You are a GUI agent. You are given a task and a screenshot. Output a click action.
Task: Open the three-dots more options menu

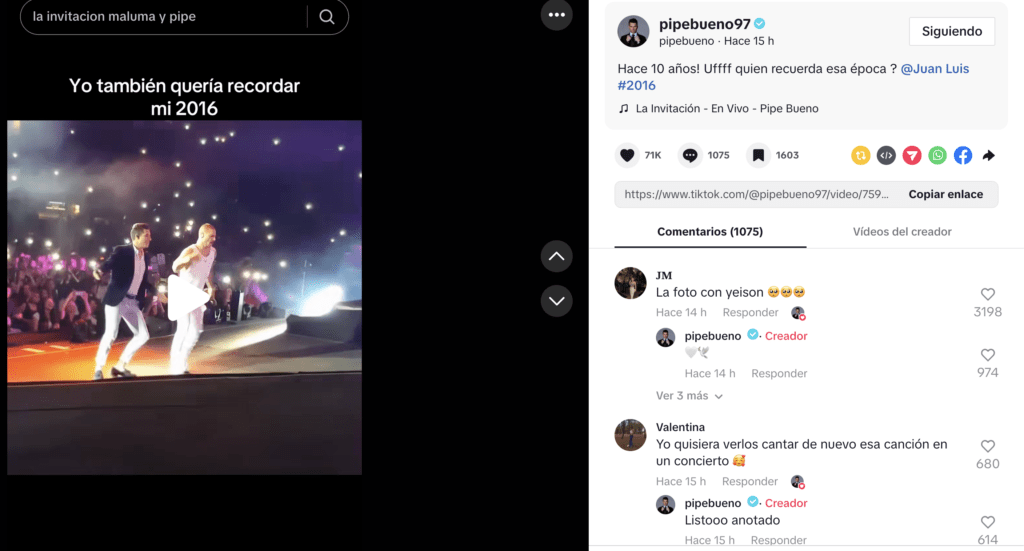point(557,15)
